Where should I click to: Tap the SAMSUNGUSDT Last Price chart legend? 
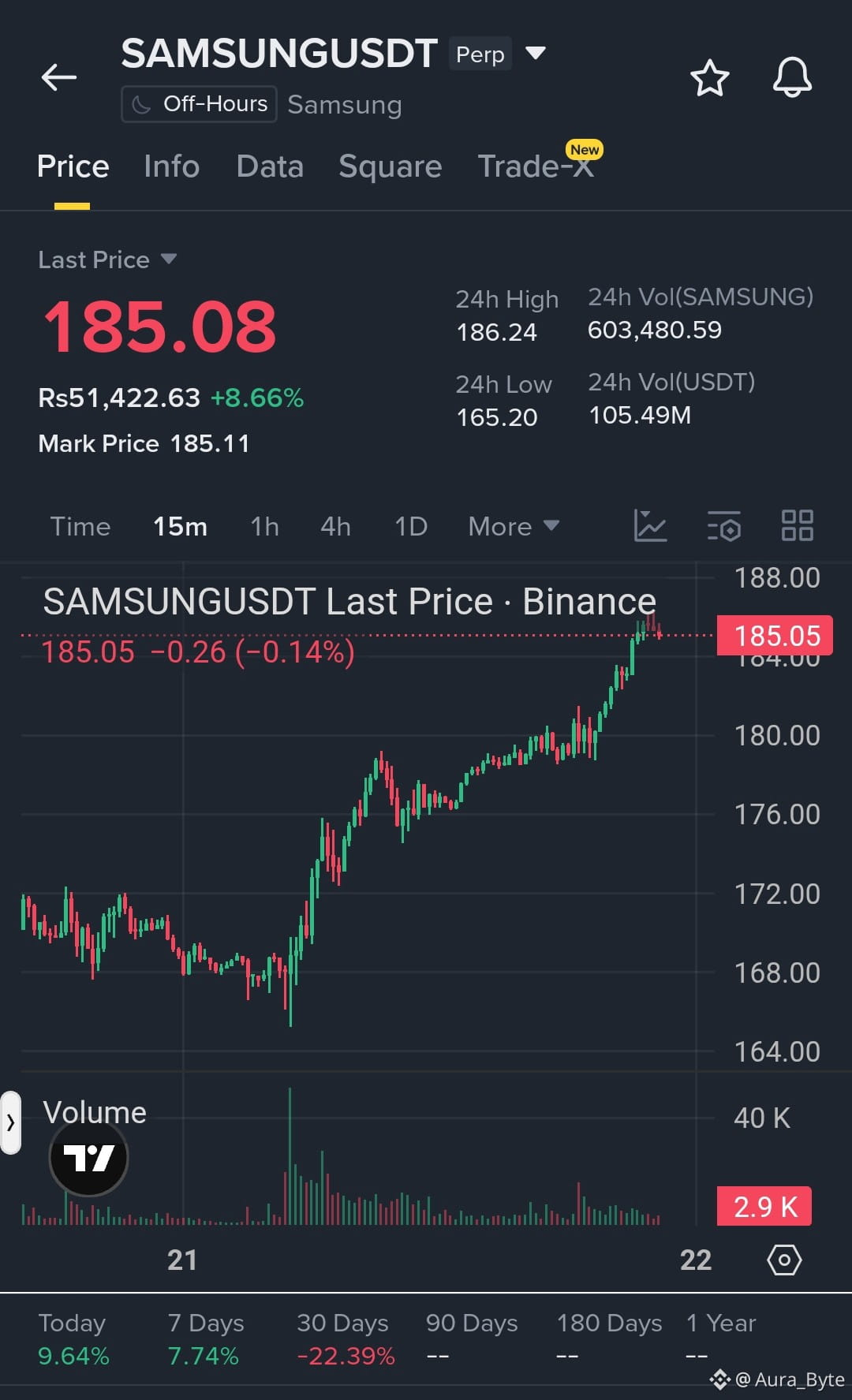point(349,601)
